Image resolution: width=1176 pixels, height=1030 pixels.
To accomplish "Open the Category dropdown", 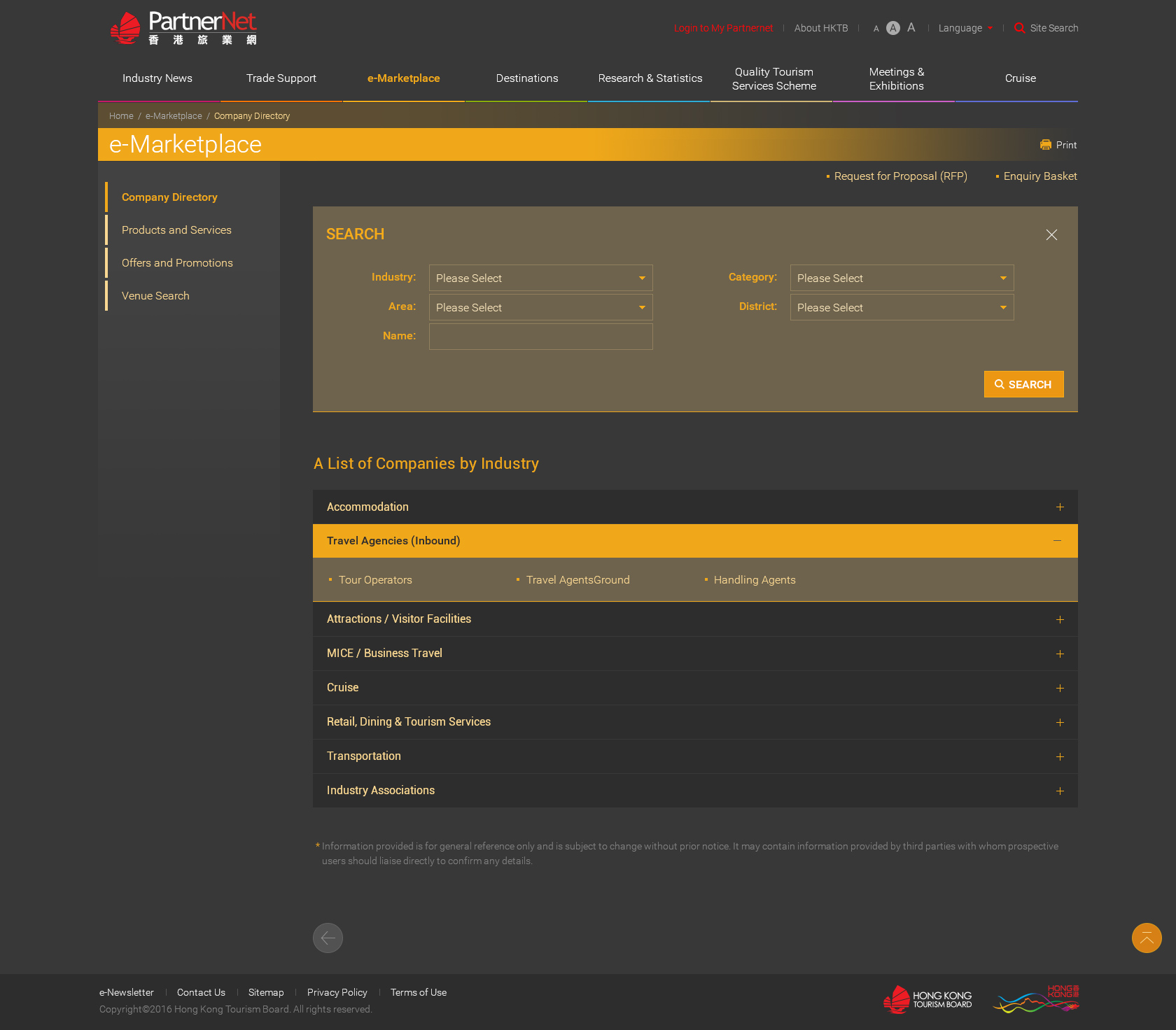I will (x=902, y=278).
